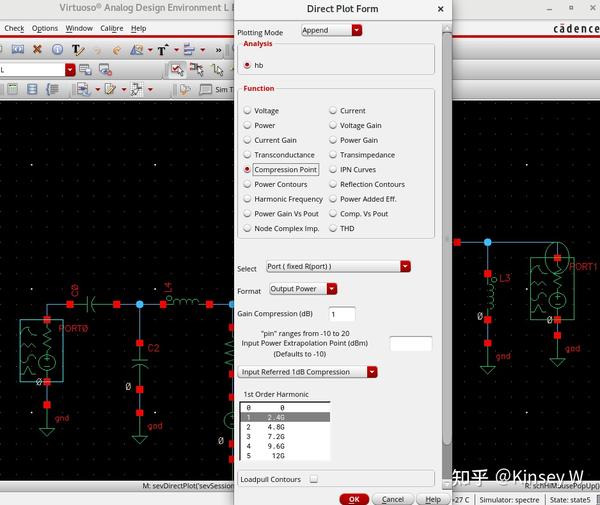Screen dimensions: 600x505
Task: Click Input Power Extrapolation Point field
Action: (x=411, y=344)
